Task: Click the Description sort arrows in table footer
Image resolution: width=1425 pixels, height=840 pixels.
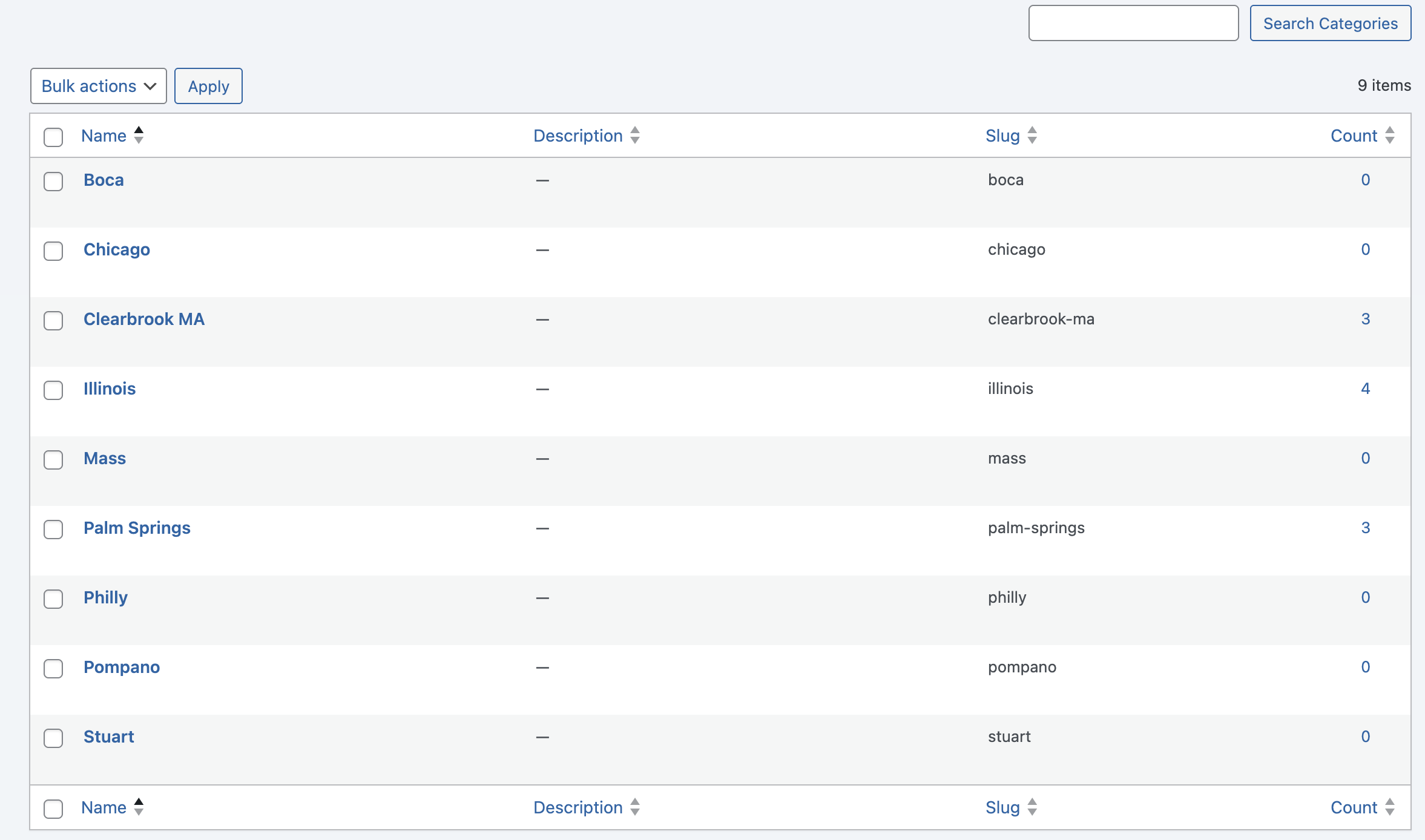Action: (634, 807)
